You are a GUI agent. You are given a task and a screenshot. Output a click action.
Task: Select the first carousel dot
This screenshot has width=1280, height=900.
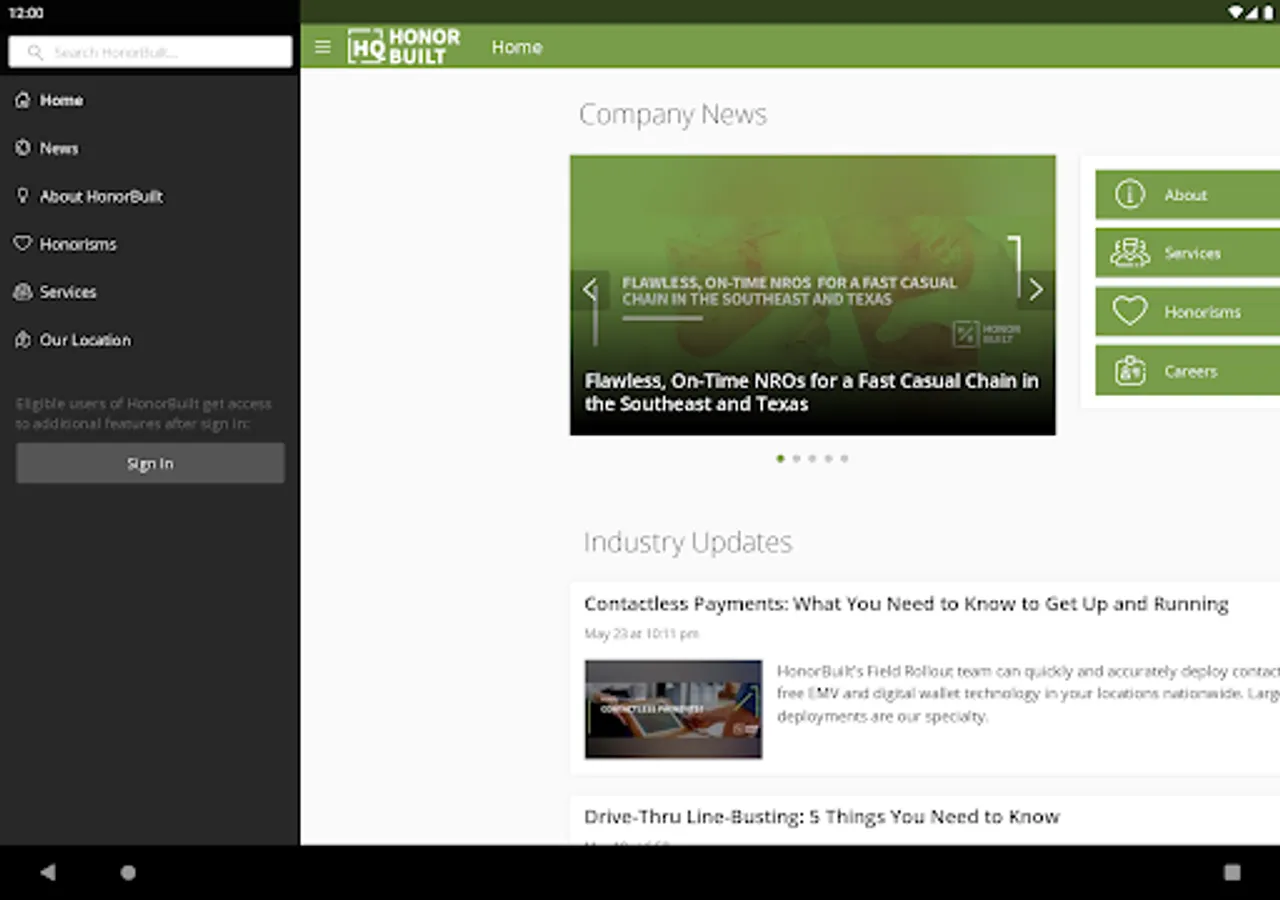780,459
